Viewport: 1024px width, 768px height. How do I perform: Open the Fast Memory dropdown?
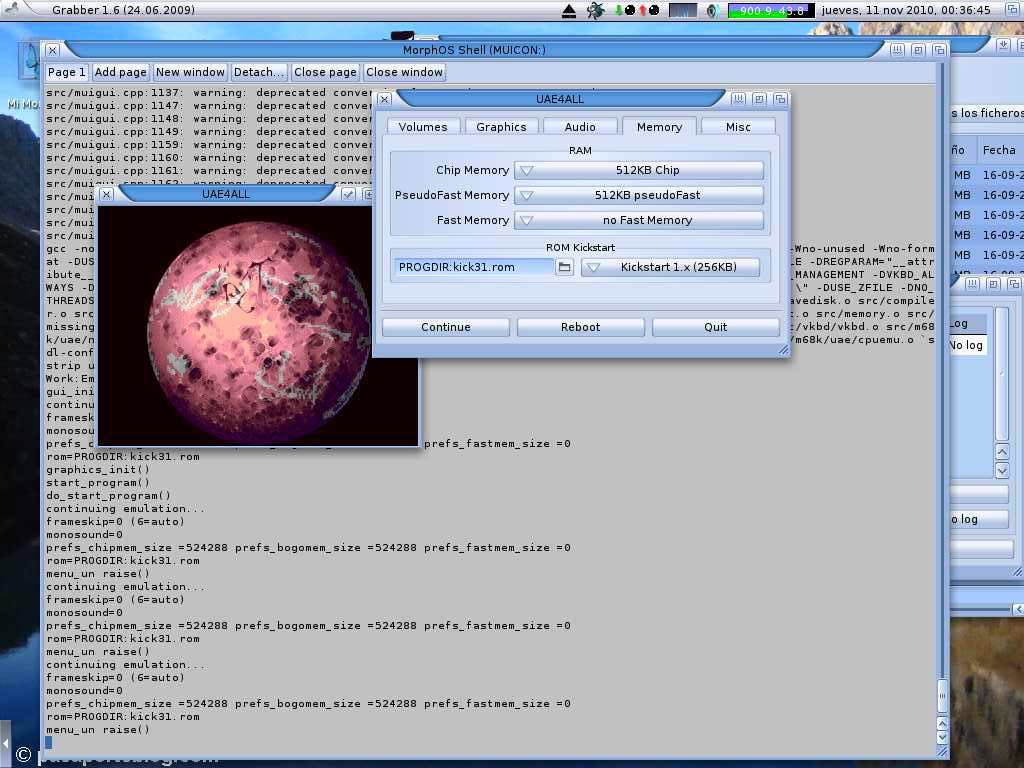(639, 220)
